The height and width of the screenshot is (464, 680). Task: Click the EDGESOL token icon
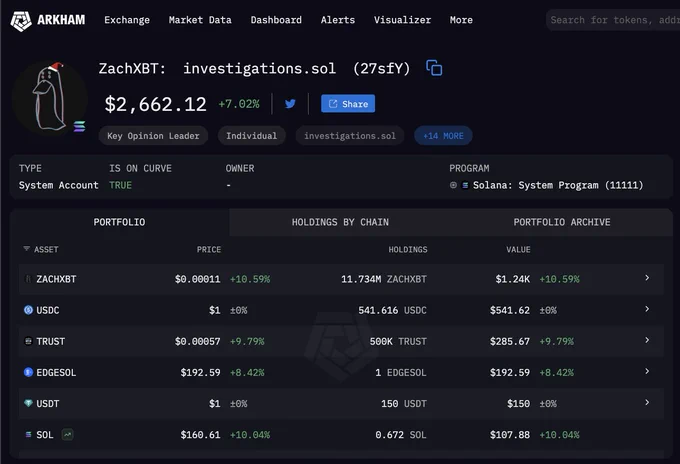coord(28,372)
